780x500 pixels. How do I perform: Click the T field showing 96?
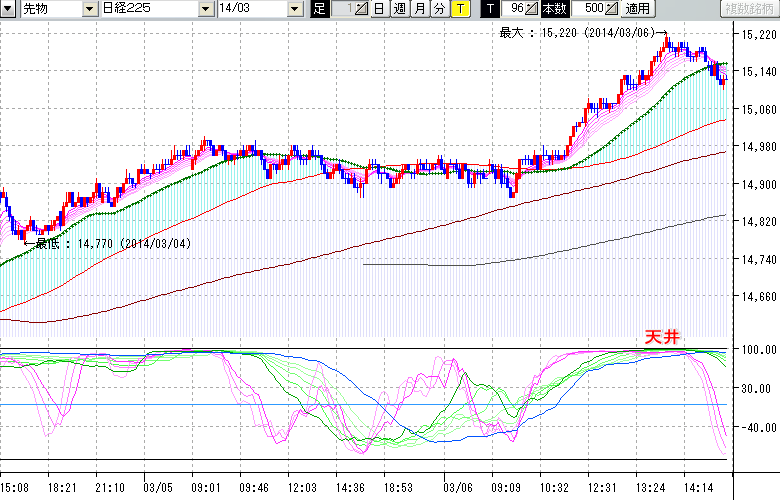tap(512, 9)
